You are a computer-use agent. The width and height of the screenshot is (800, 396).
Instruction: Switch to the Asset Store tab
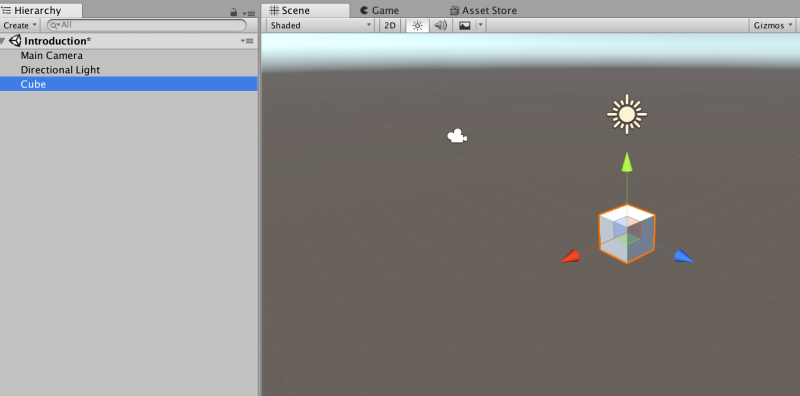pos(483,11)
